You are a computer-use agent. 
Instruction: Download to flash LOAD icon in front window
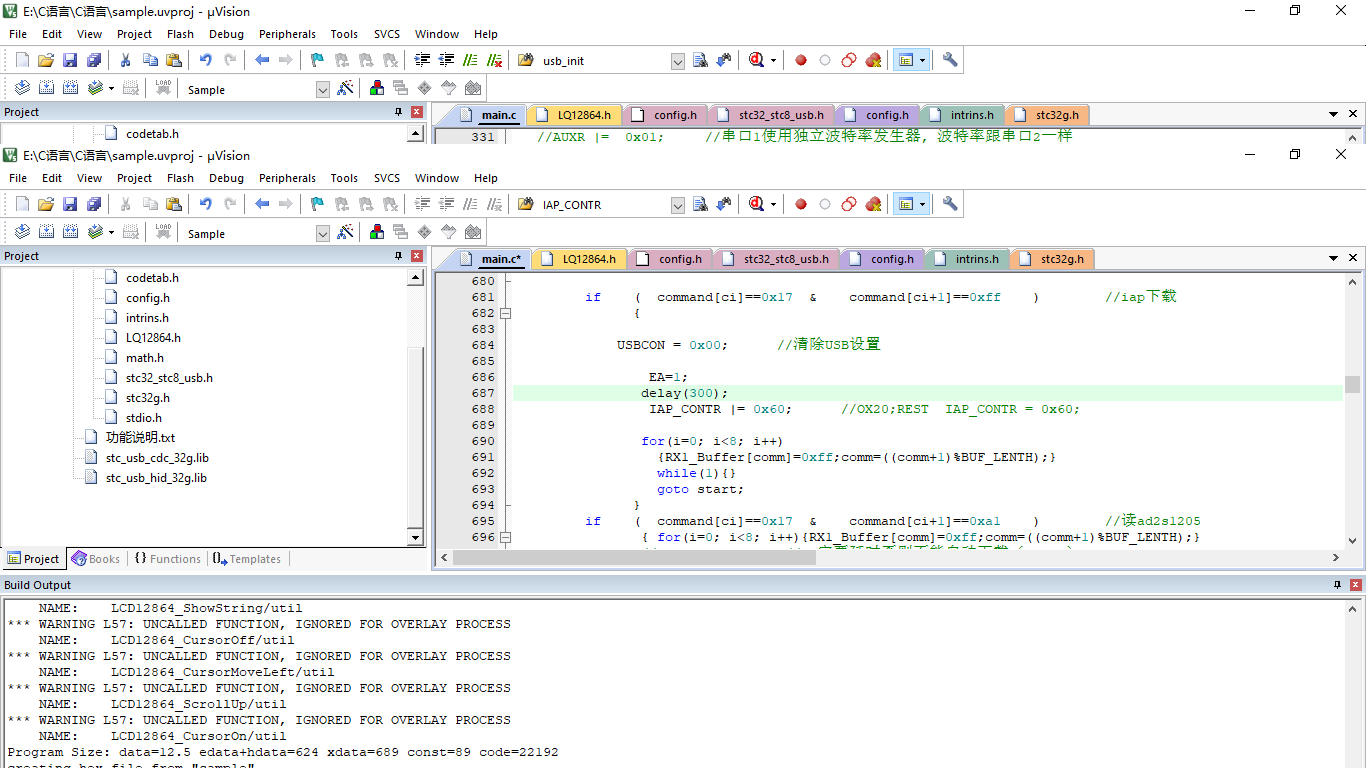click(x=163, y=232)
